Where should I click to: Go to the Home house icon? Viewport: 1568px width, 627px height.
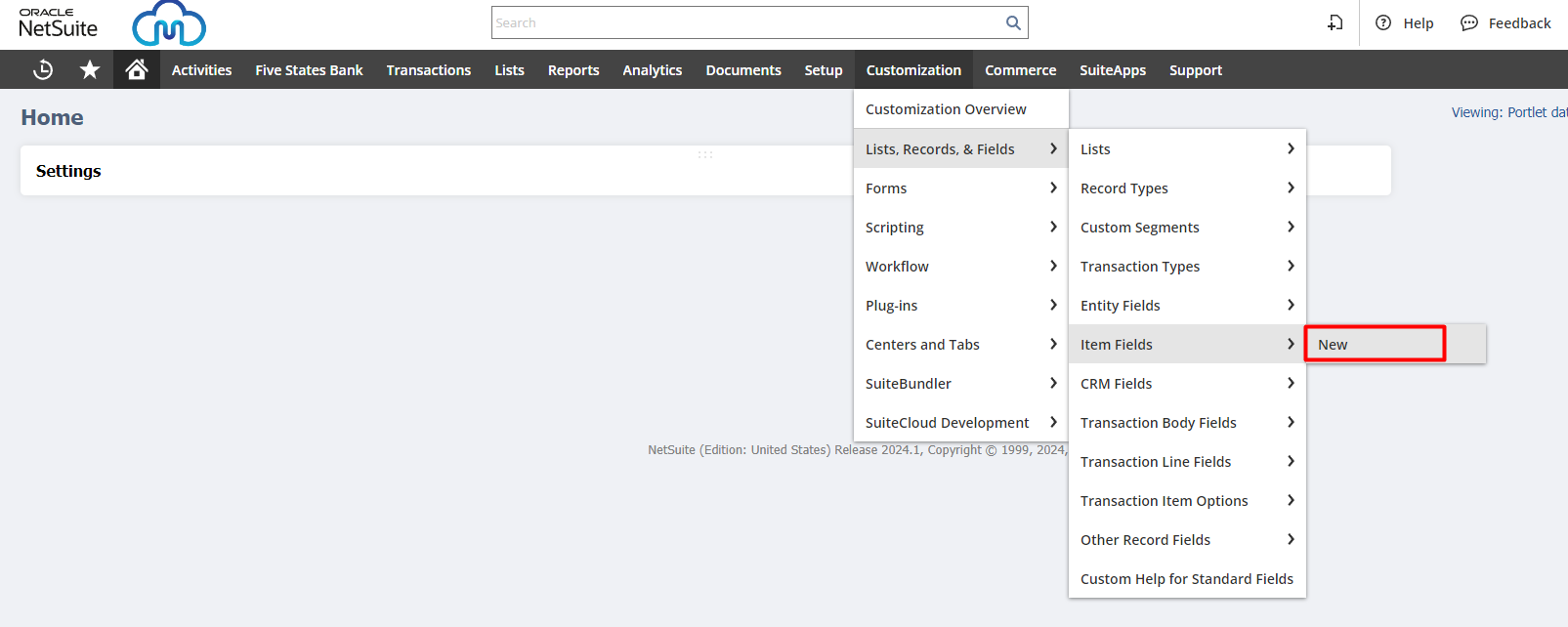137,69
